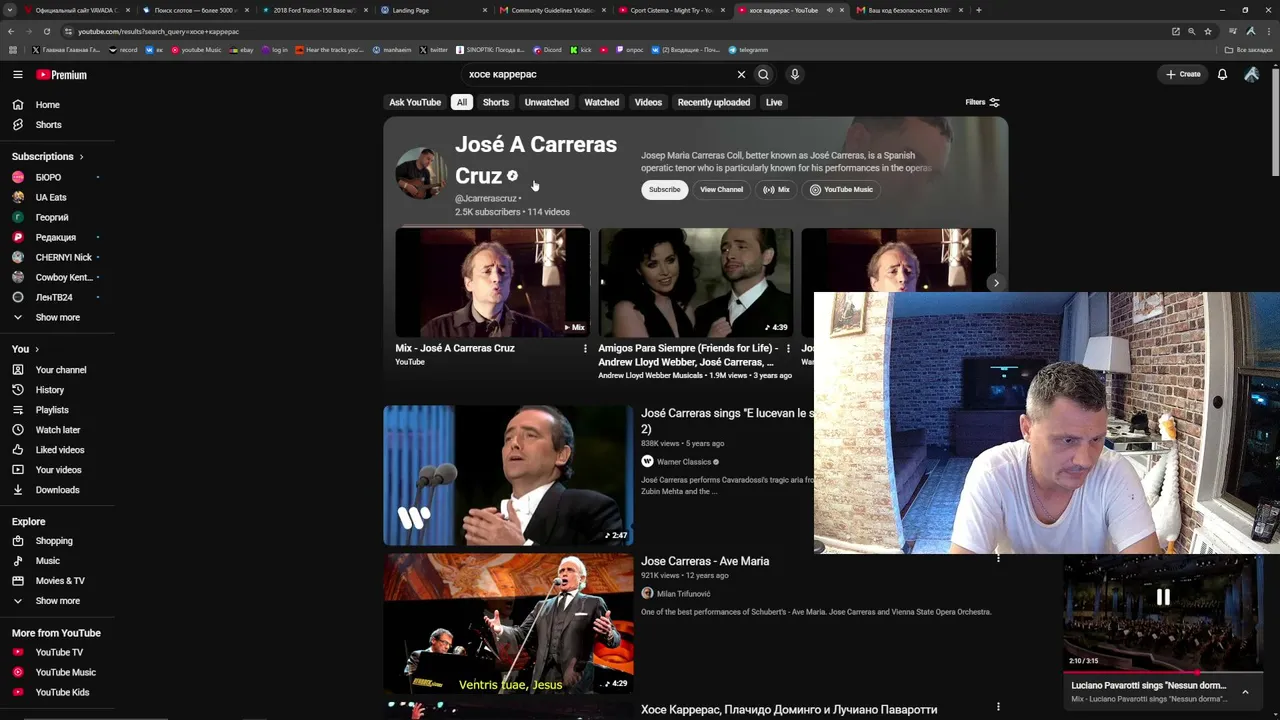Open the E lucevan le stelle video thumbnail
Image resolution: width=1280 pixels, height=720 pixels.
(x=508, y=475)
